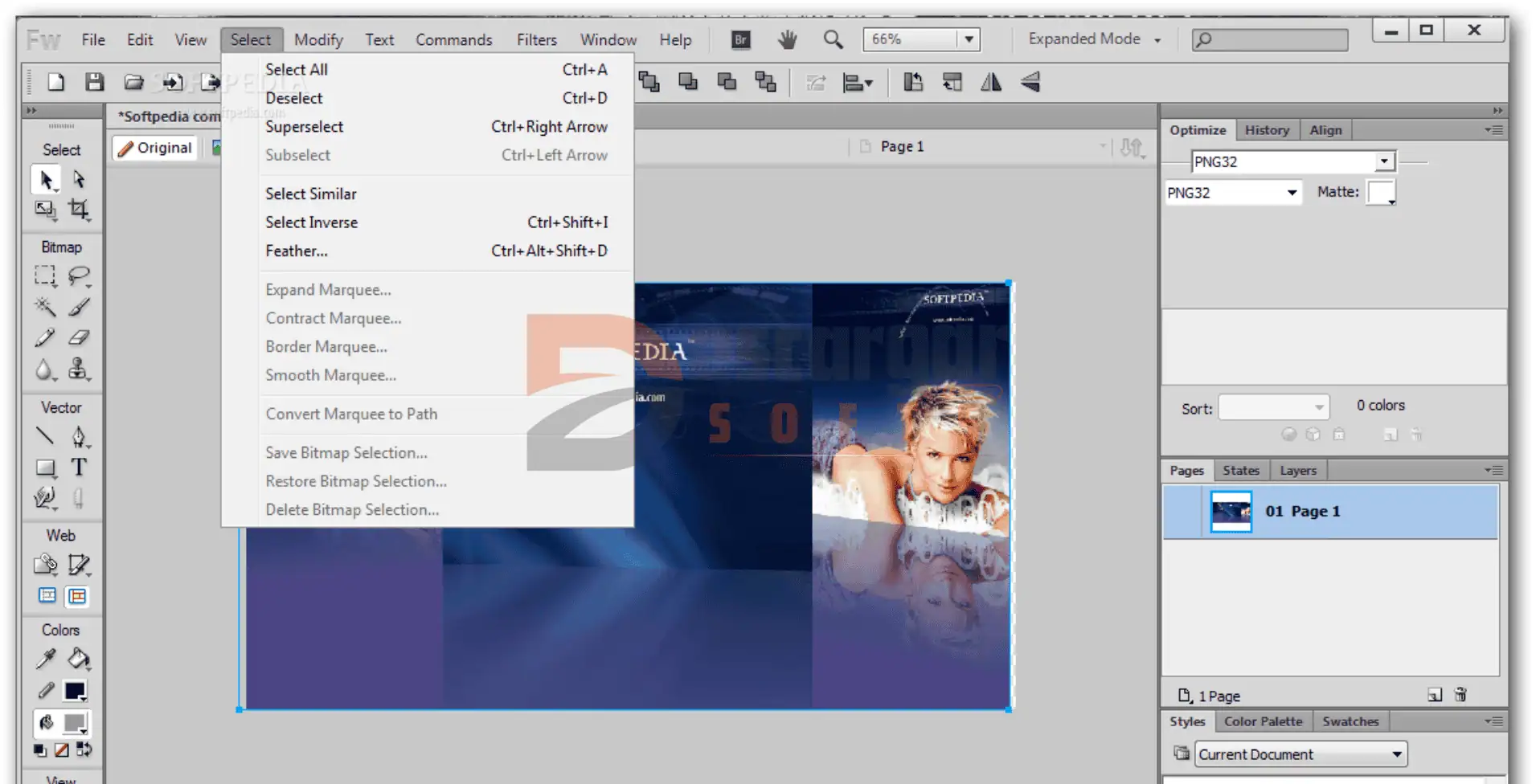Select the Paint Bucket tool
Image resolution: width=1536 pixels, height=784 pixels.
pyautogui.click(x=79, y=659)
